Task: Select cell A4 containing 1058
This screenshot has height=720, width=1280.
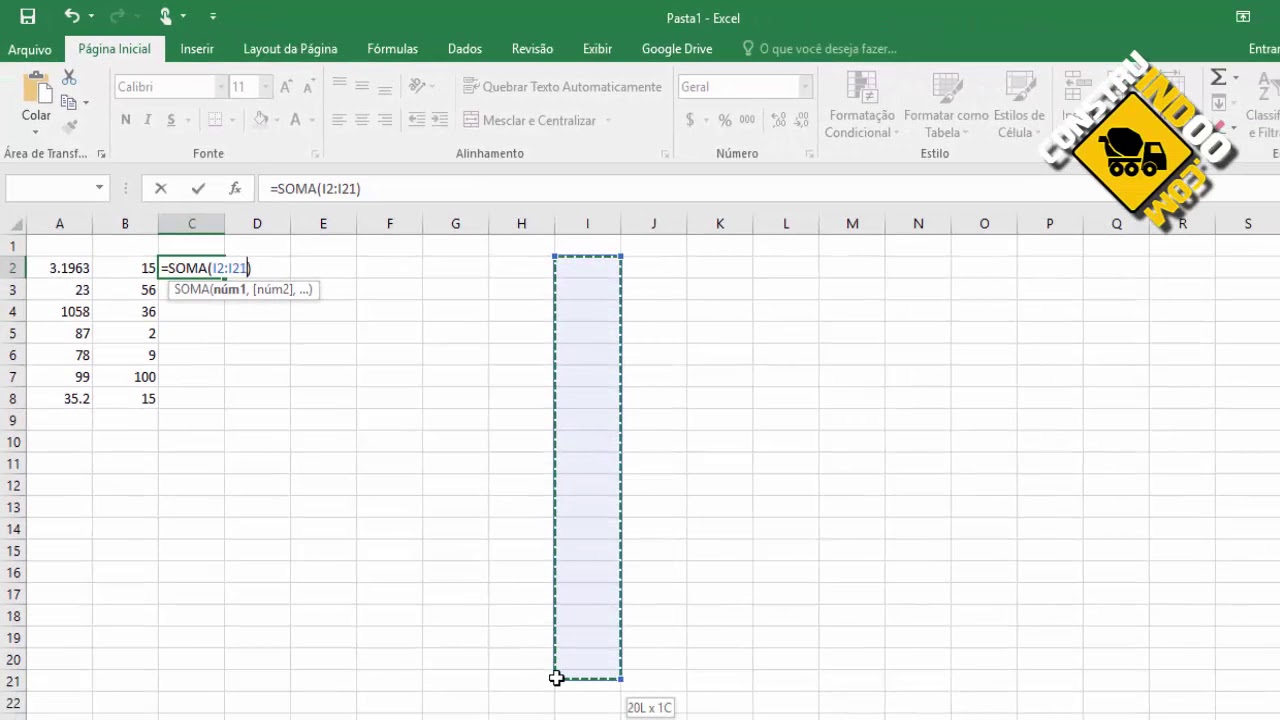Action: pos(59,312)
